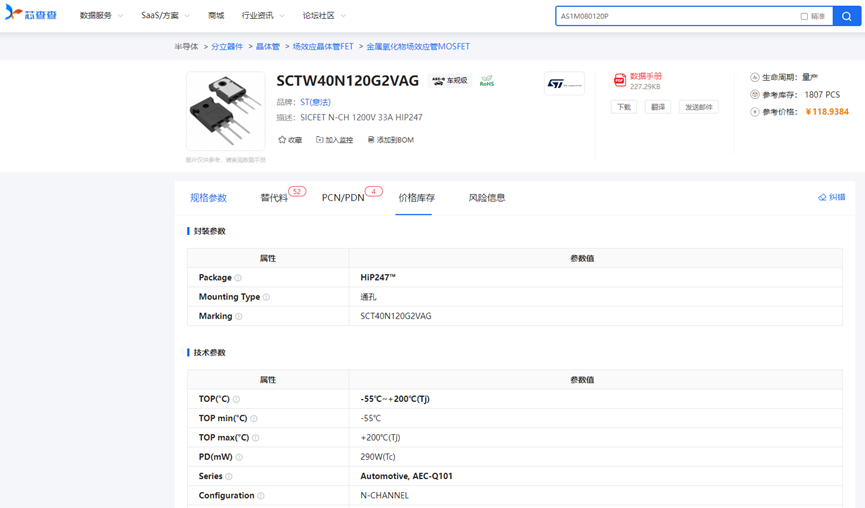Switch to the 规格参数 tab

(x=209, y=198)
